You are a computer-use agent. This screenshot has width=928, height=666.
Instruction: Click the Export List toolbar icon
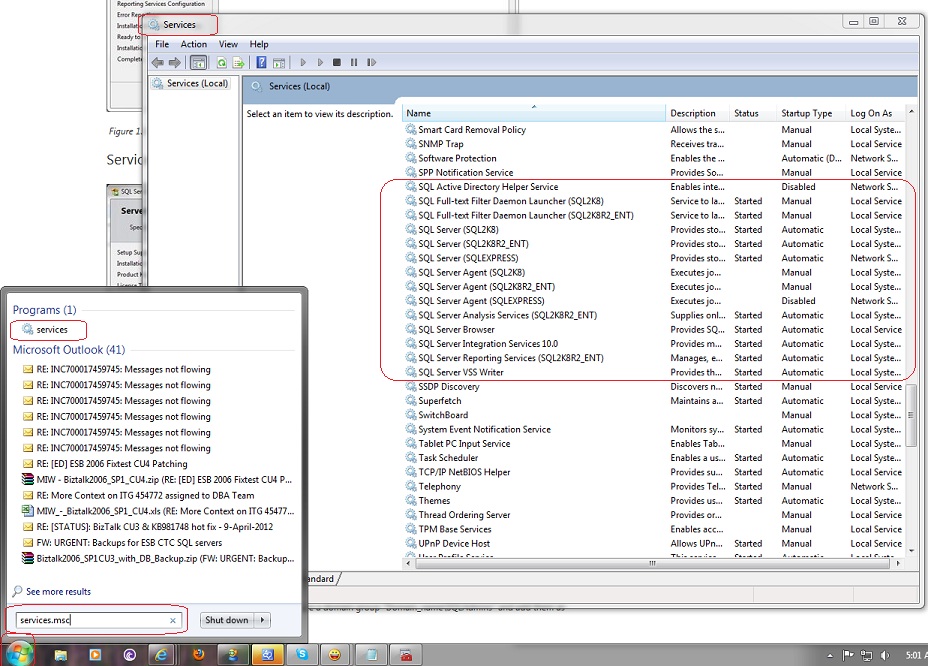[239, 62]
